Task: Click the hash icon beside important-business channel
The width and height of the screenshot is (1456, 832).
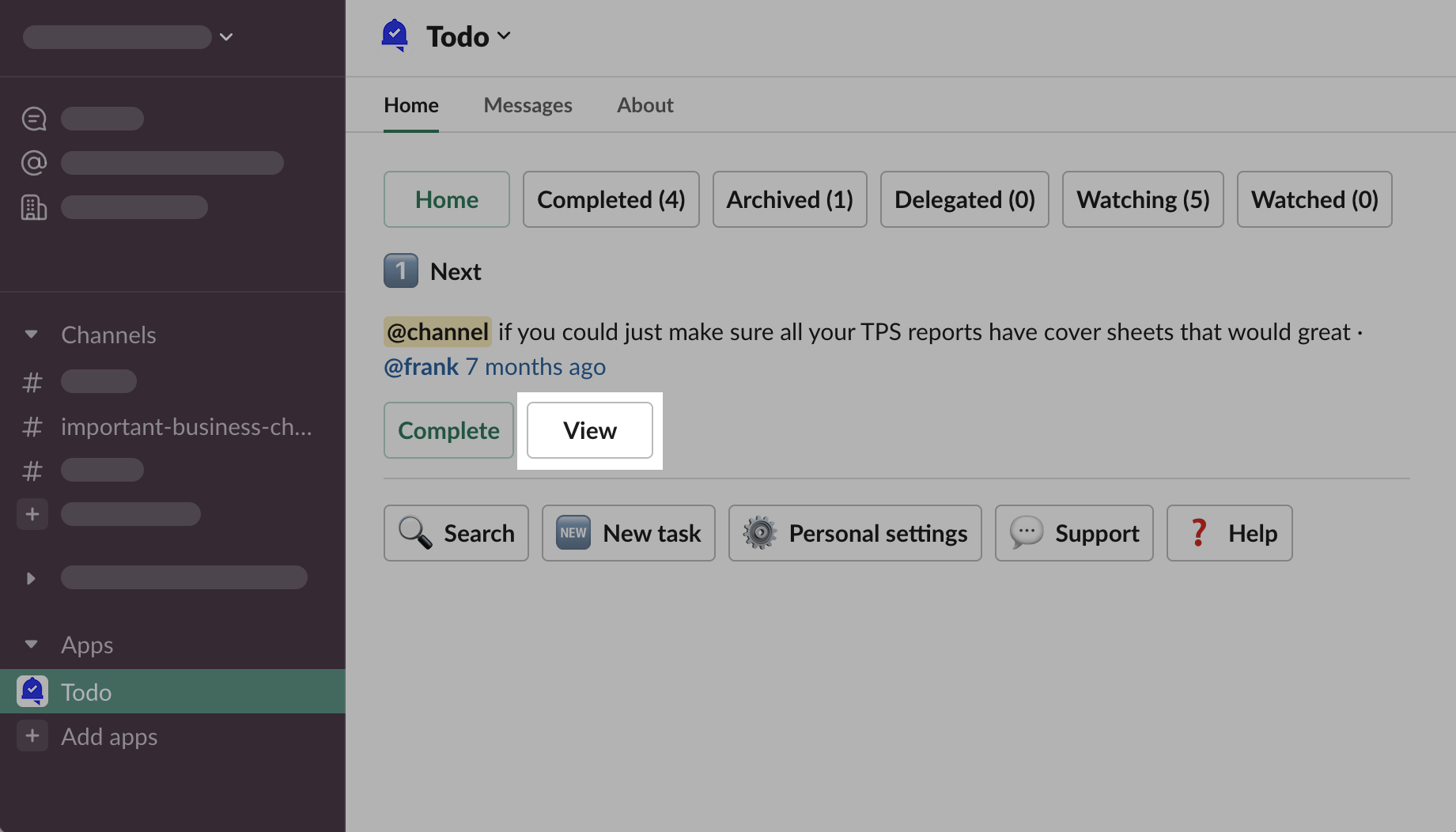Action: (x=32, y=427)
